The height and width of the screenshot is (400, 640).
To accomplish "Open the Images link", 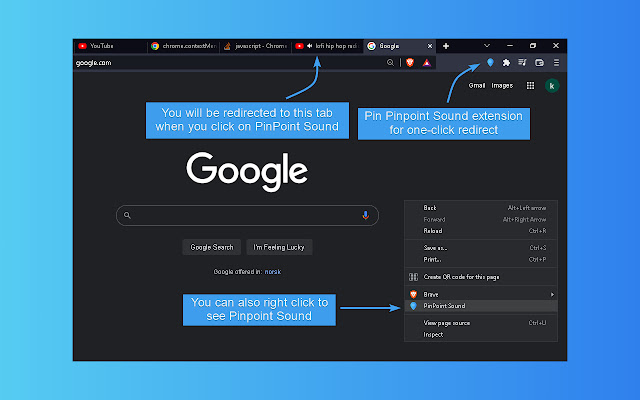I will pos(502,85).
